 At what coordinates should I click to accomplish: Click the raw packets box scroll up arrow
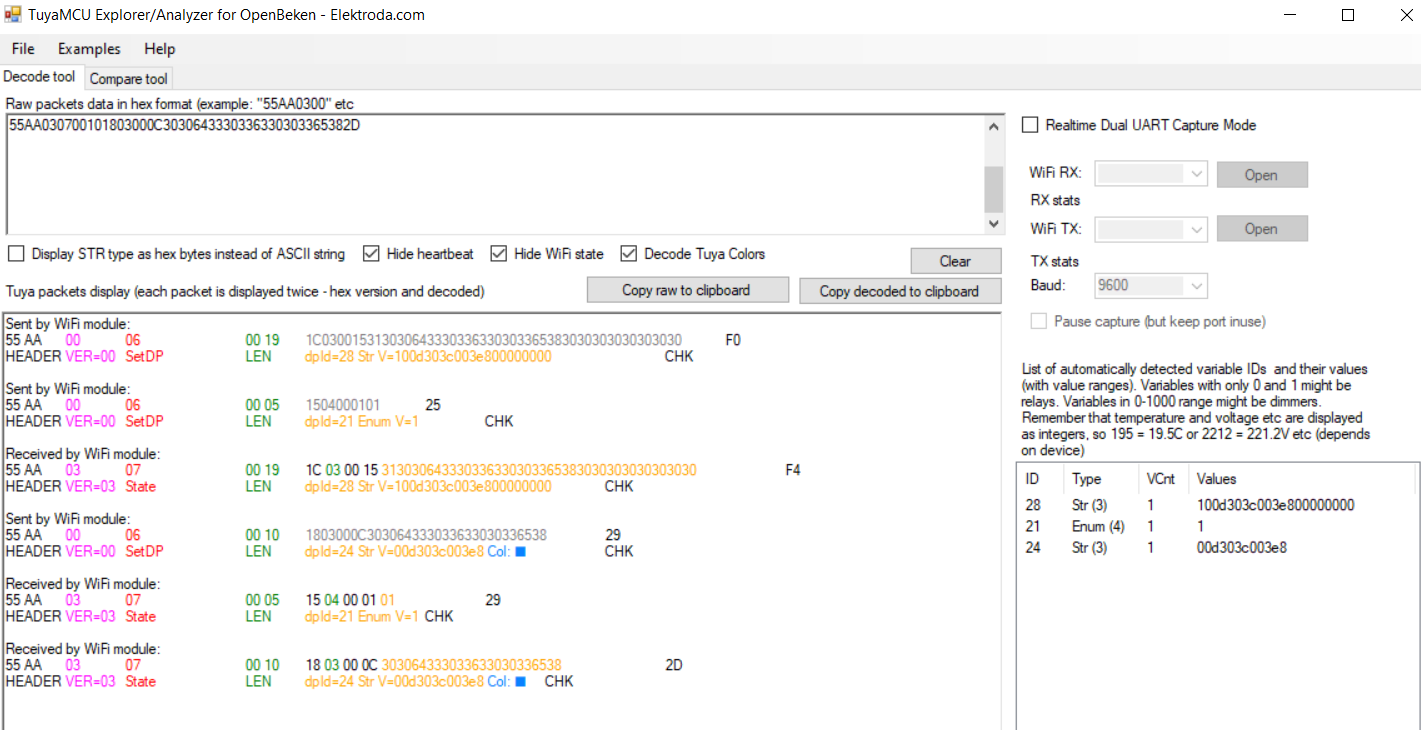(993, 126)
